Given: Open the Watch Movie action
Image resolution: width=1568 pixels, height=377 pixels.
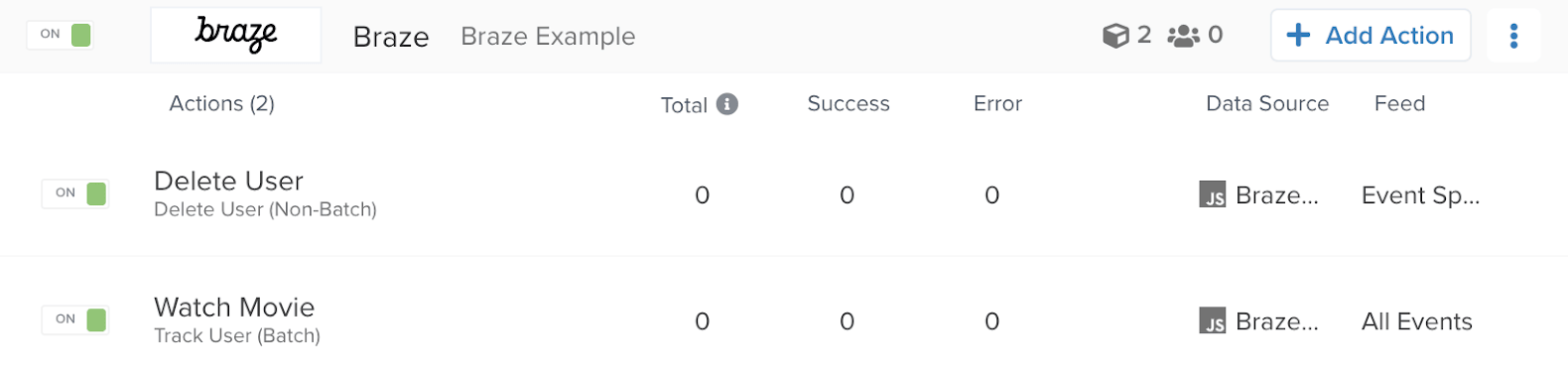Looking at the screenshot, I should 234,308.
